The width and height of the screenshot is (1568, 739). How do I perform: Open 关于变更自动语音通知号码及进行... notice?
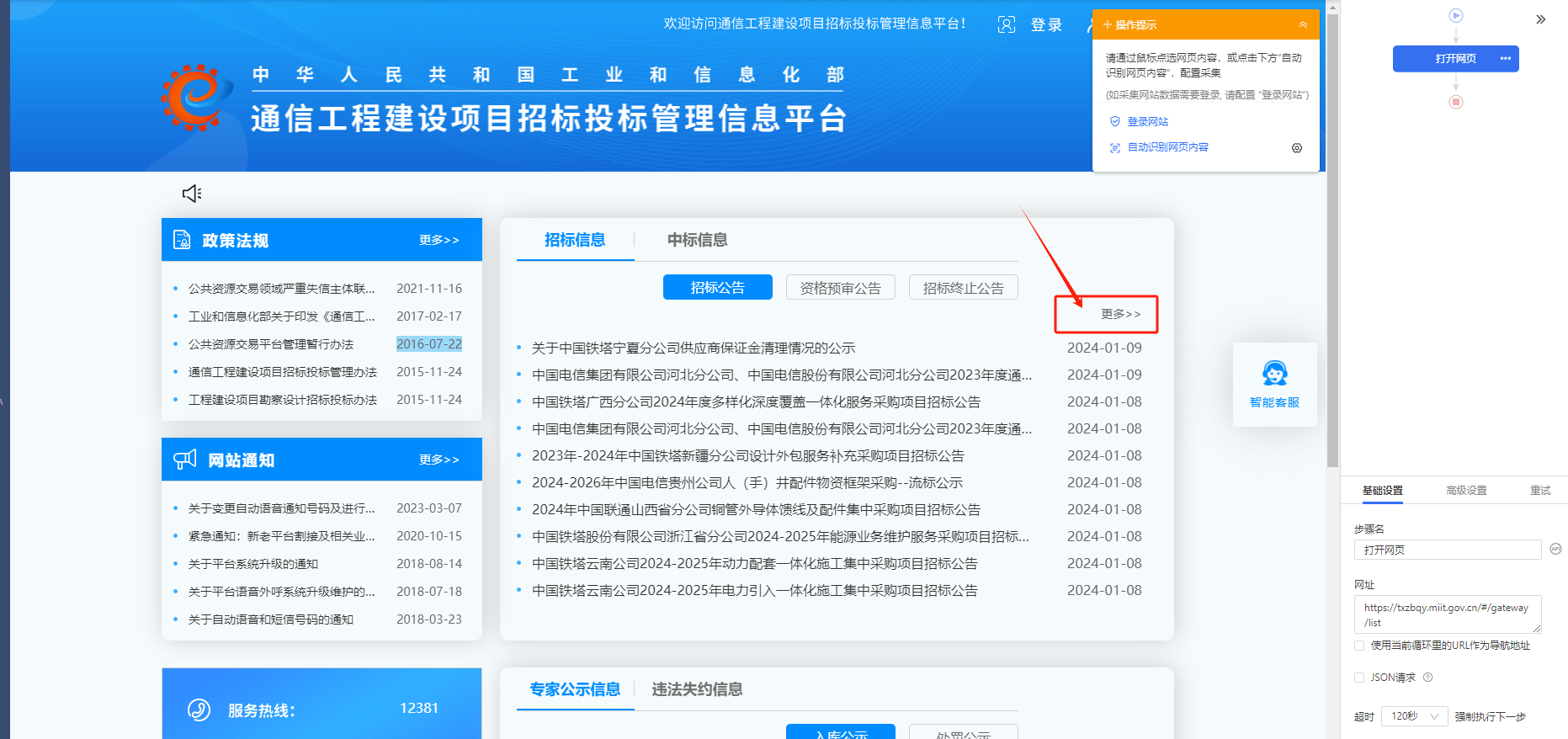pos(281,508)
